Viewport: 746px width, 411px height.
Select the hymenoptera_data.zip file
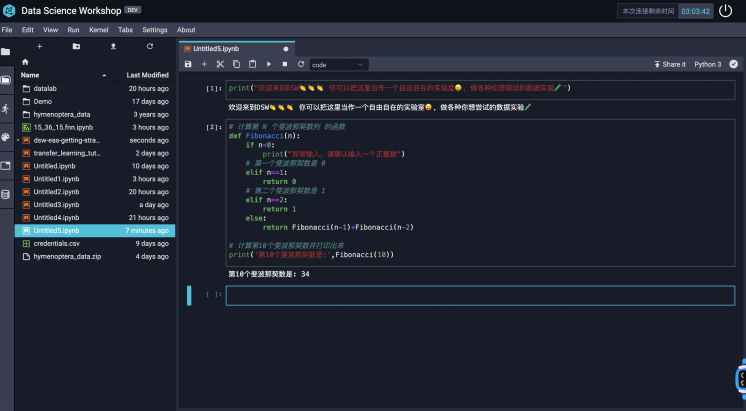(95, 256)
